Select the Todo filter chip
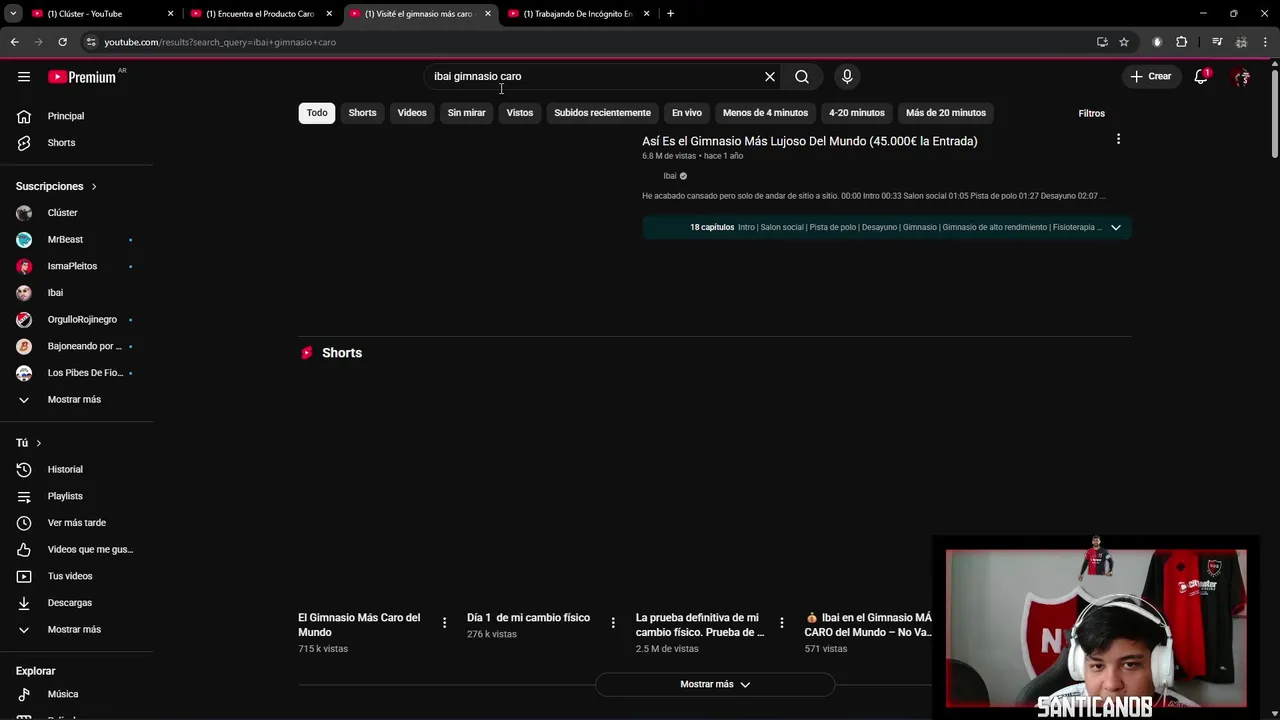 point(317,113)
